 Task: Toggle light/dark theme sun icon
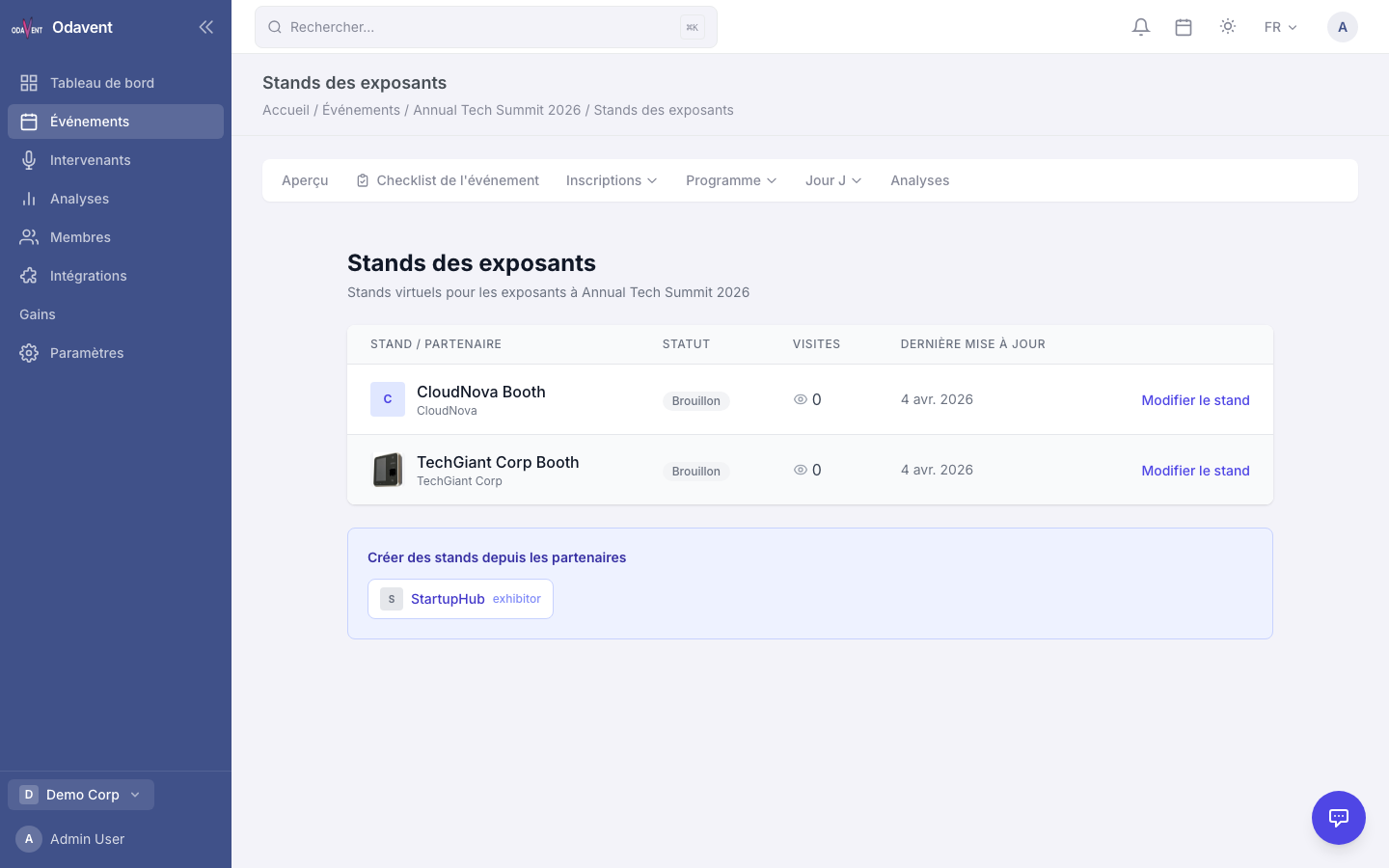1228,27
